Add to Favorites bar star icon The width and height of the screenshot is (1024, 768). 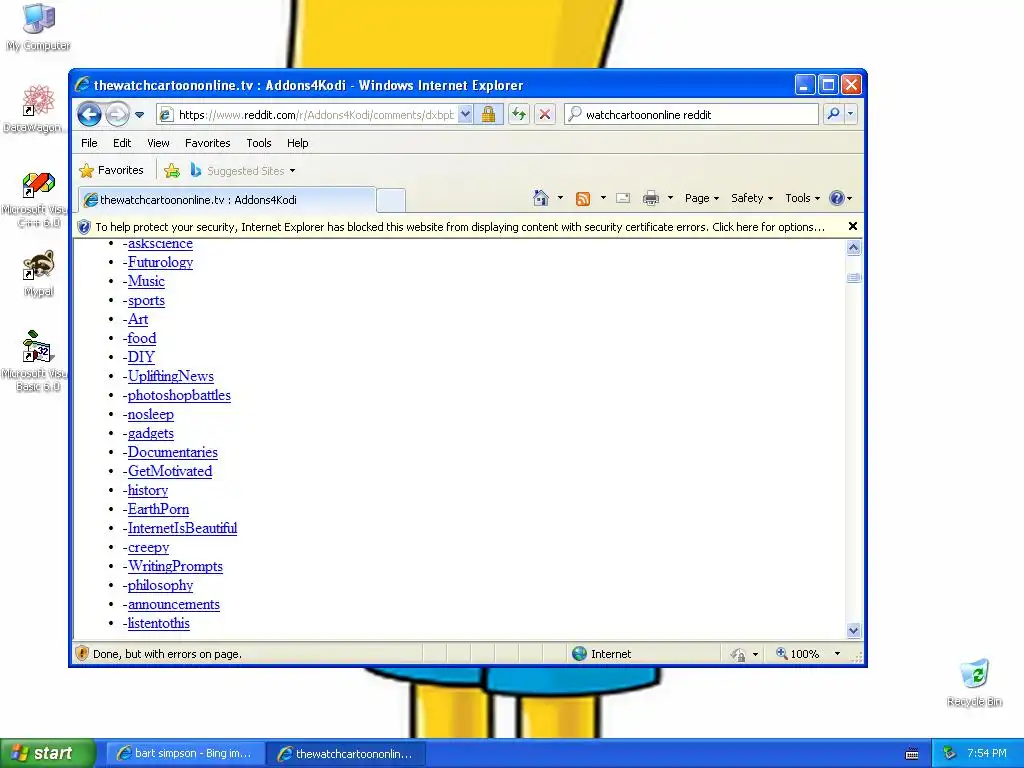tap(172, 171)
